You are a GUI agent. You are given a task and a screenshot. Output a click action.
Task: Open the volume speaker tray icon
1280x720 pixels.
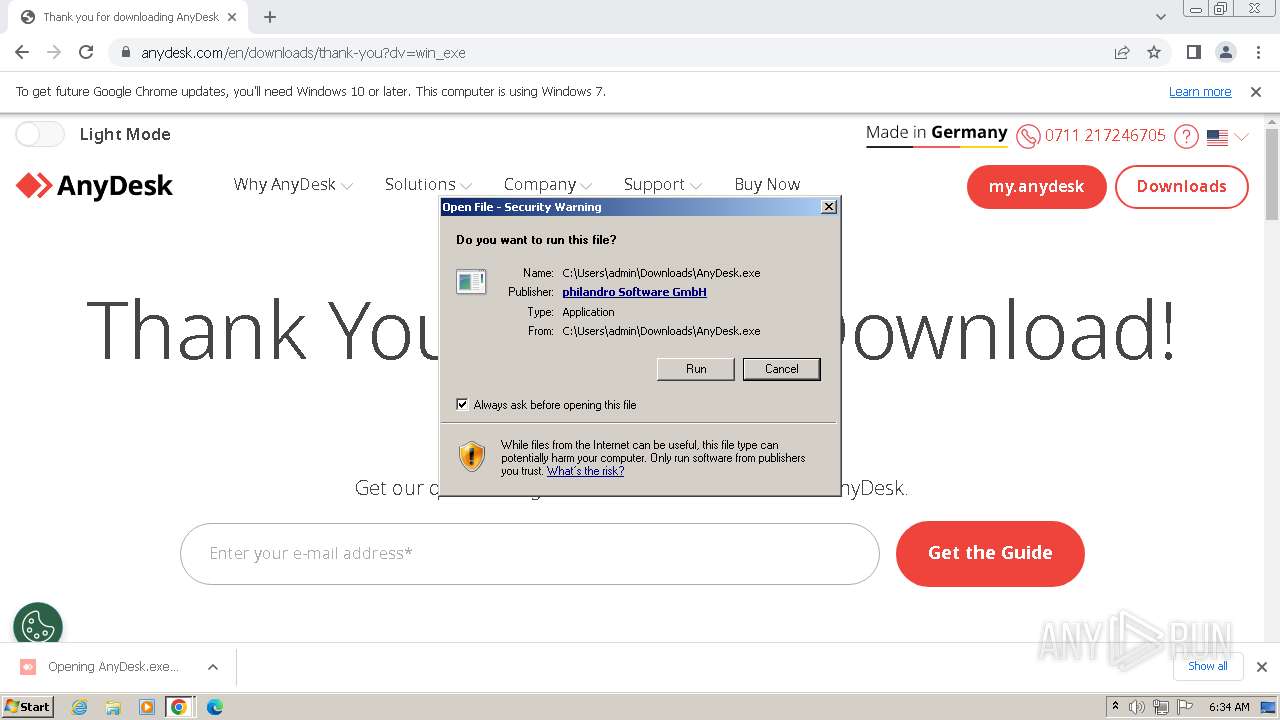coord(1137,707)
